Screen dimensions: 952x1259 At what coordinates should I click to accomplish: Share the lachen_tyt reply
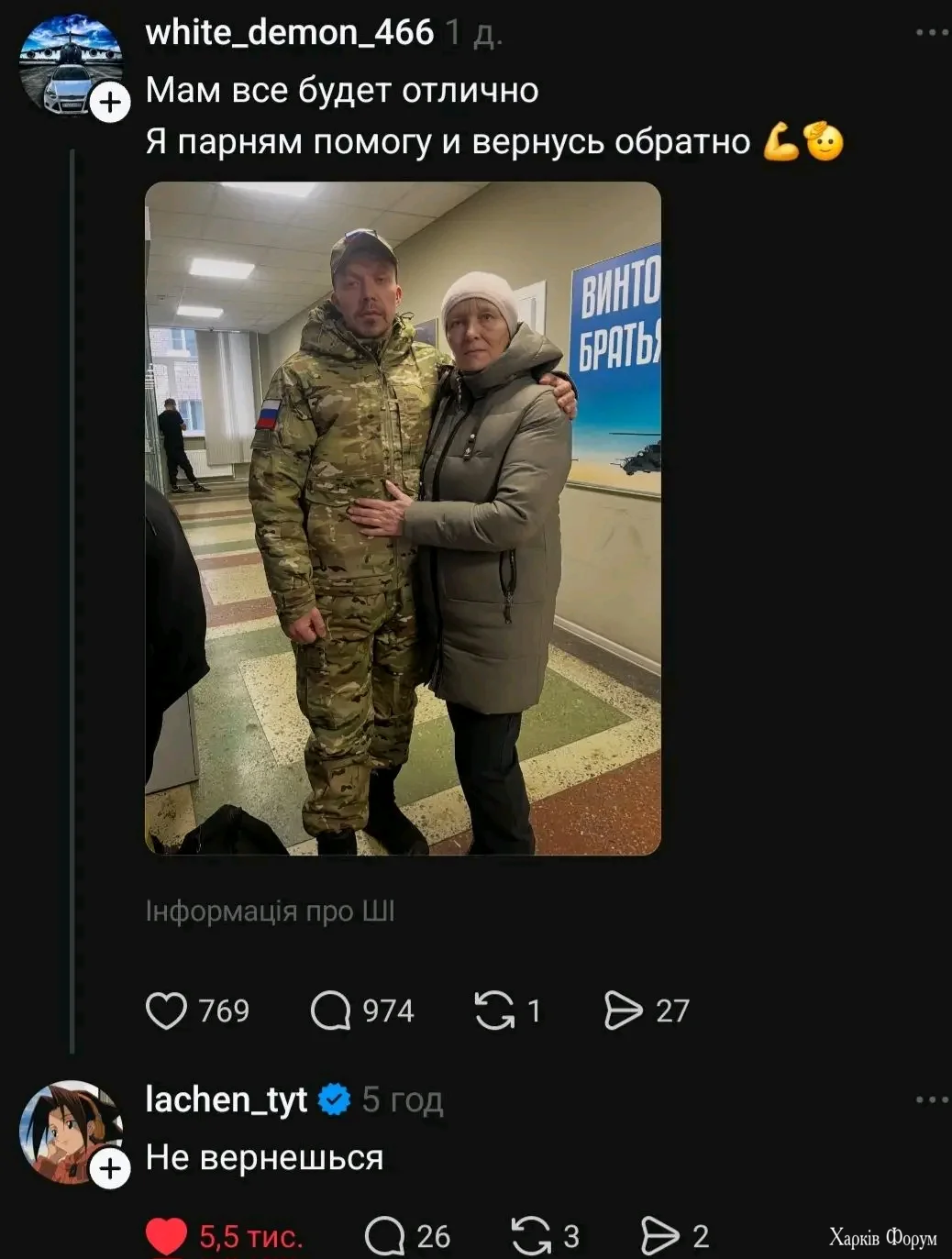(x=659, y=1236)
